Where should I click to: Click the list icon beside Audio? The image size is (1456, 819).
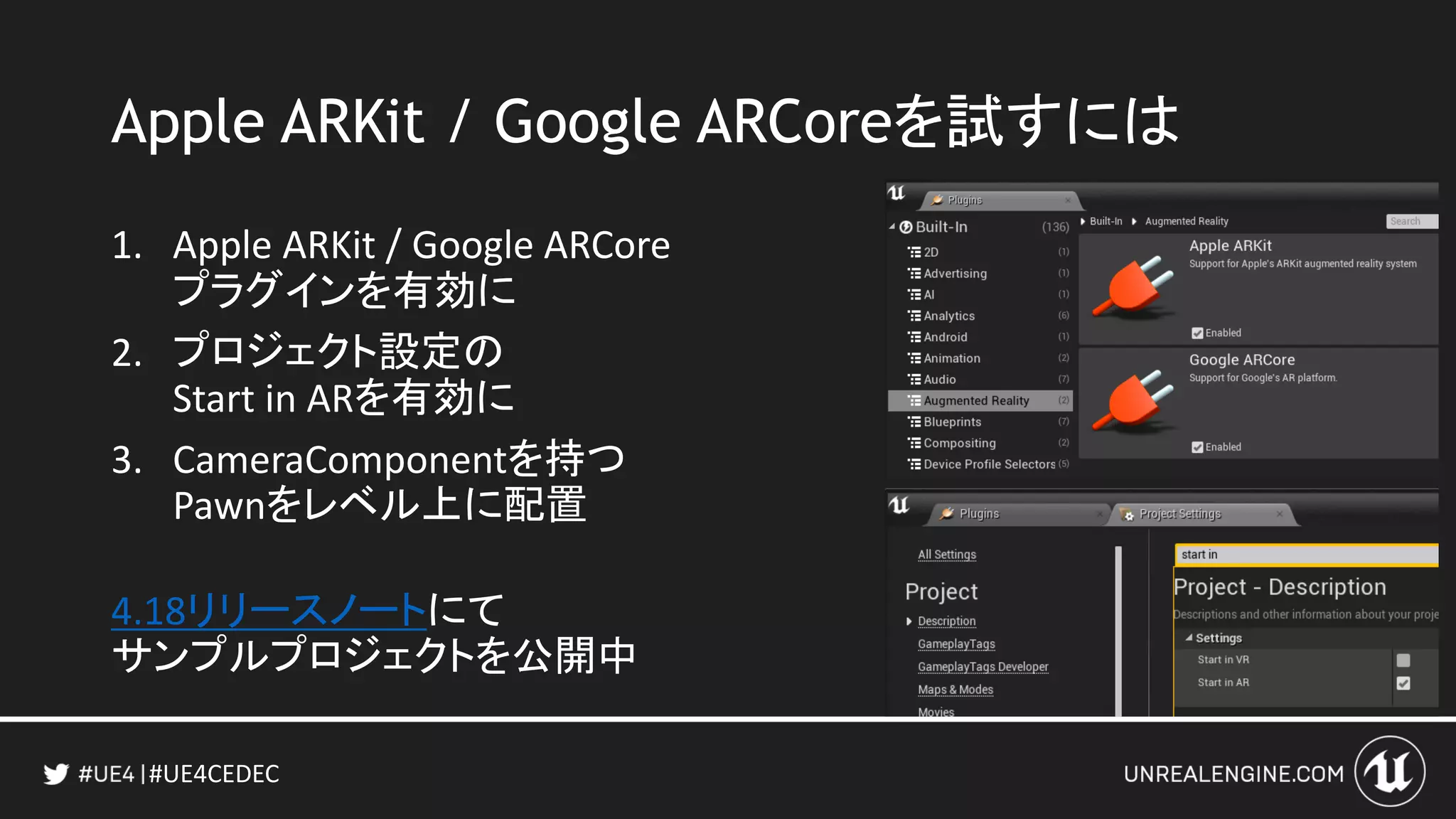[x=914, y=380]
